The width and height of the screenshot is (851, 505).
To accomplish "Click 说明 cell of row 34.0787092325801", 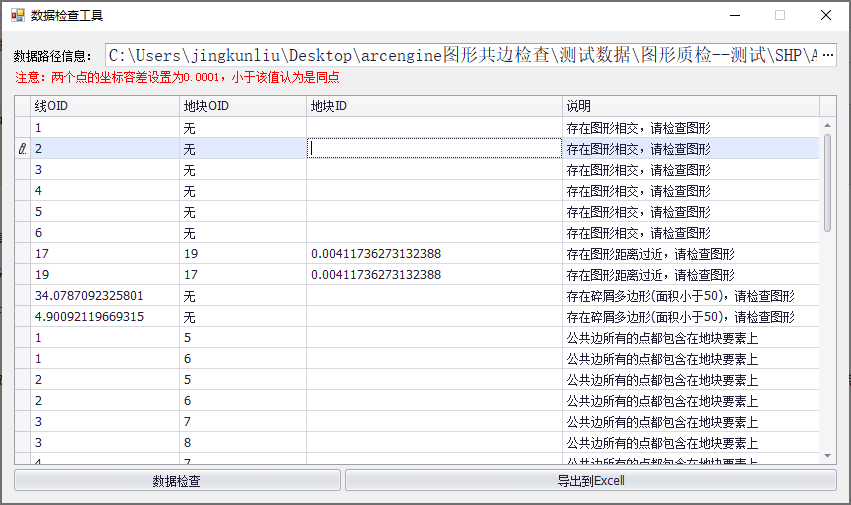I will pyautogui.click(x=691, y=296).
